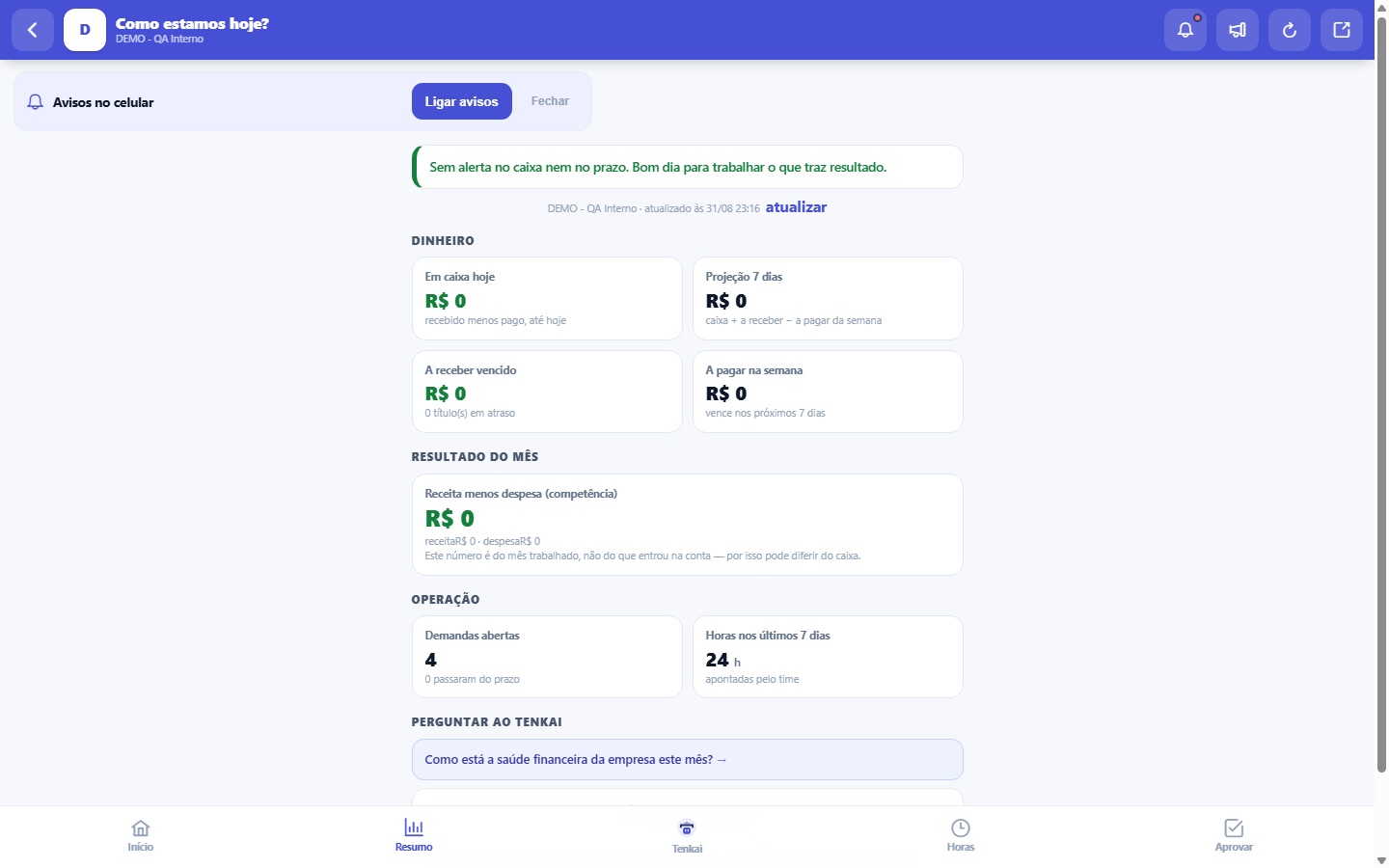
Task: Switch to the Horas tab
Action: [961, 836]
